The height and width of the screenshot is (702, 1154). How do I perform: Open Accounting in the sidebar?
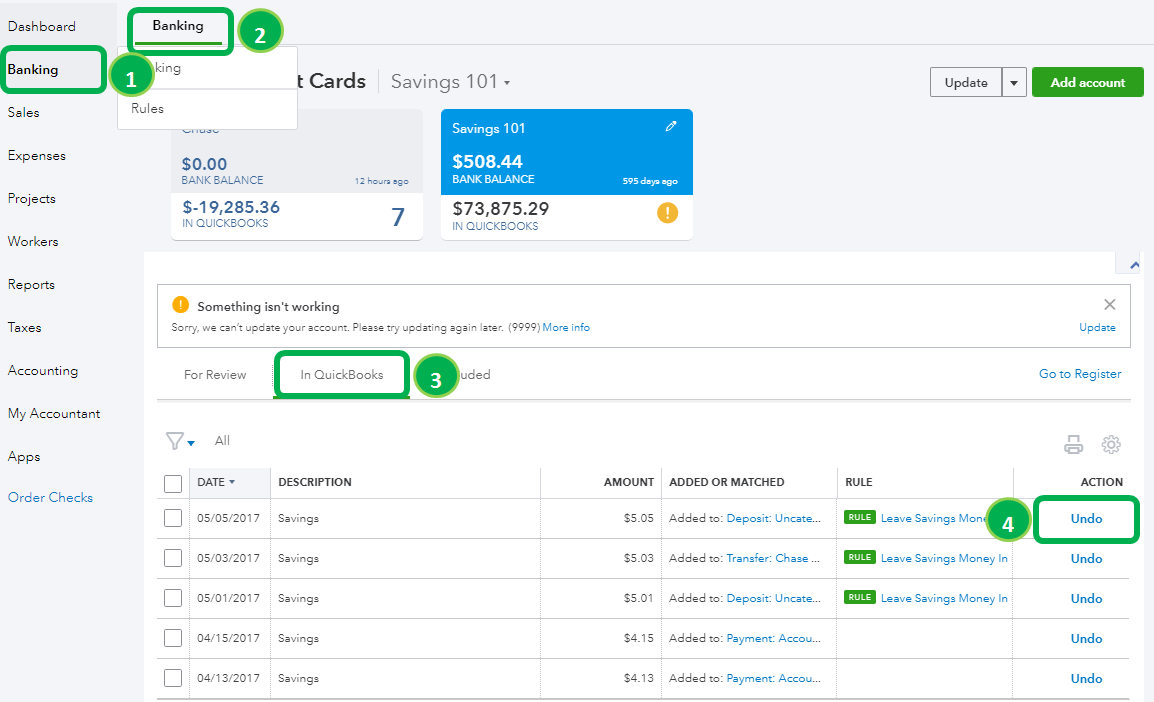click(x=43, y=371)
